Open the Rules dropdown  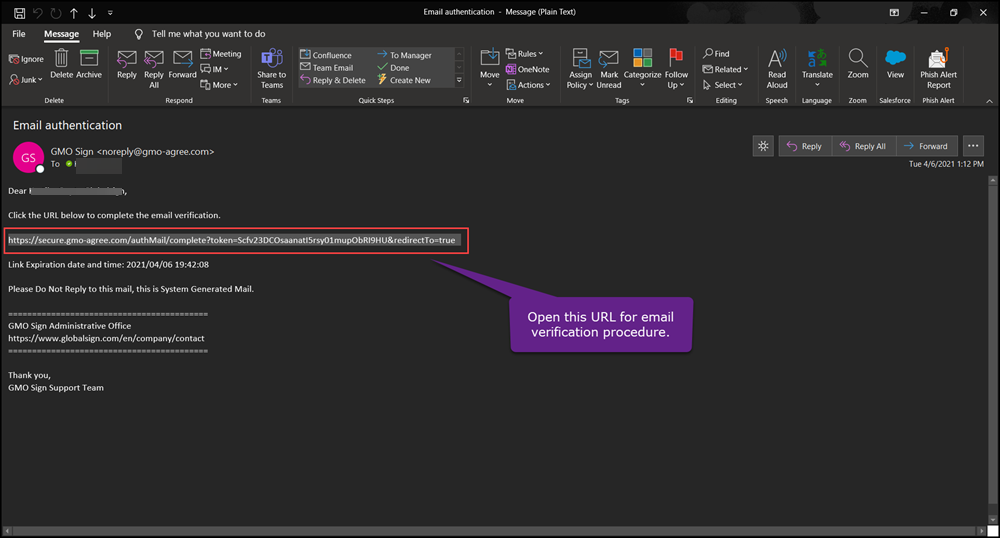tap(524, 54)
